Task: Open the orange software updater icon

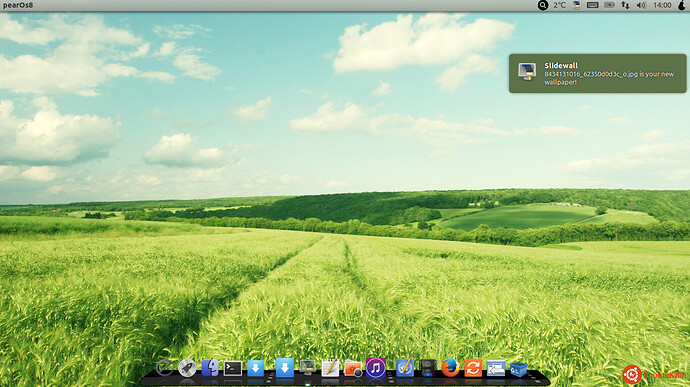Action: pyautogui.click(x=473, y=368)
